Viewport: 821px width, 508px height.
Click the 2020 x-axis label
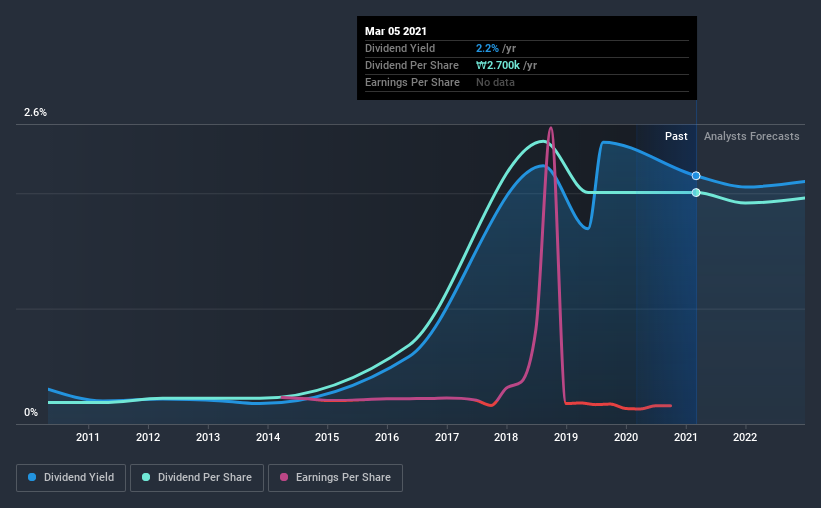click(x=626, y=437)
